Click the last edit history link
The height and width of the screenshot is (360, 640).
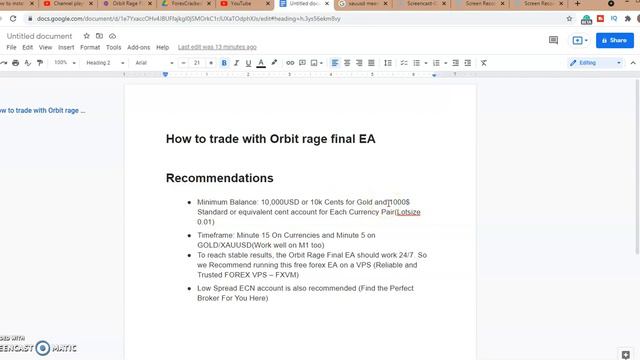tap(217, 47)
